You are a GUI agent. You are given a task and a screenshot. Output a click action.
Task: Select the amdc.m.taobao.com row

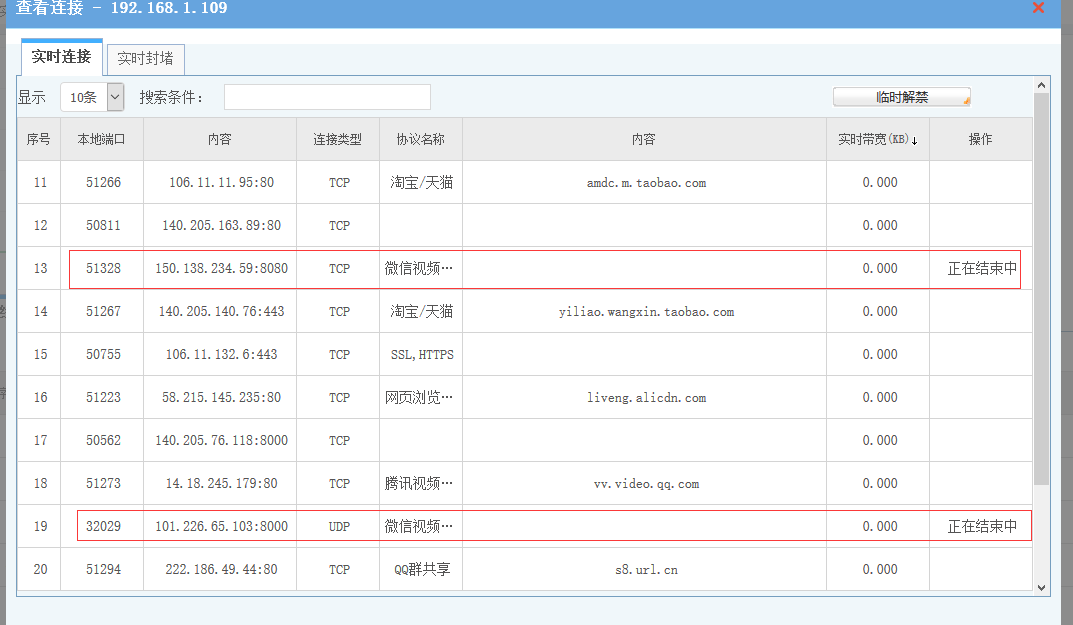pyautogui.click(x=646, y=183)
